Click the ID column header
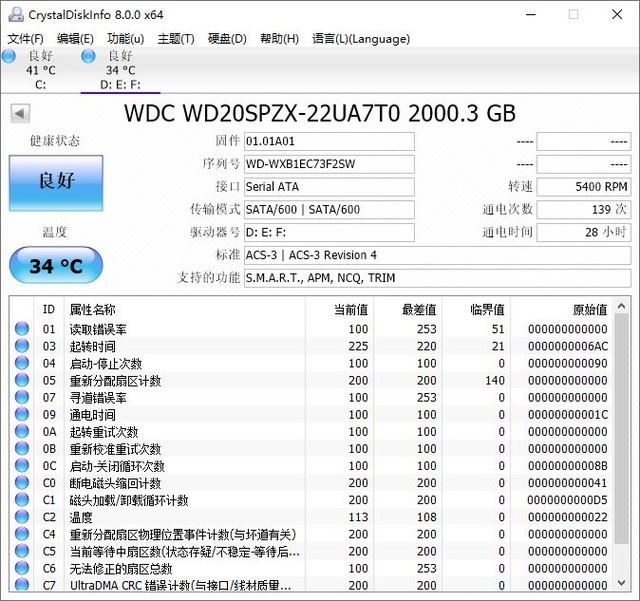 (49, 309)
